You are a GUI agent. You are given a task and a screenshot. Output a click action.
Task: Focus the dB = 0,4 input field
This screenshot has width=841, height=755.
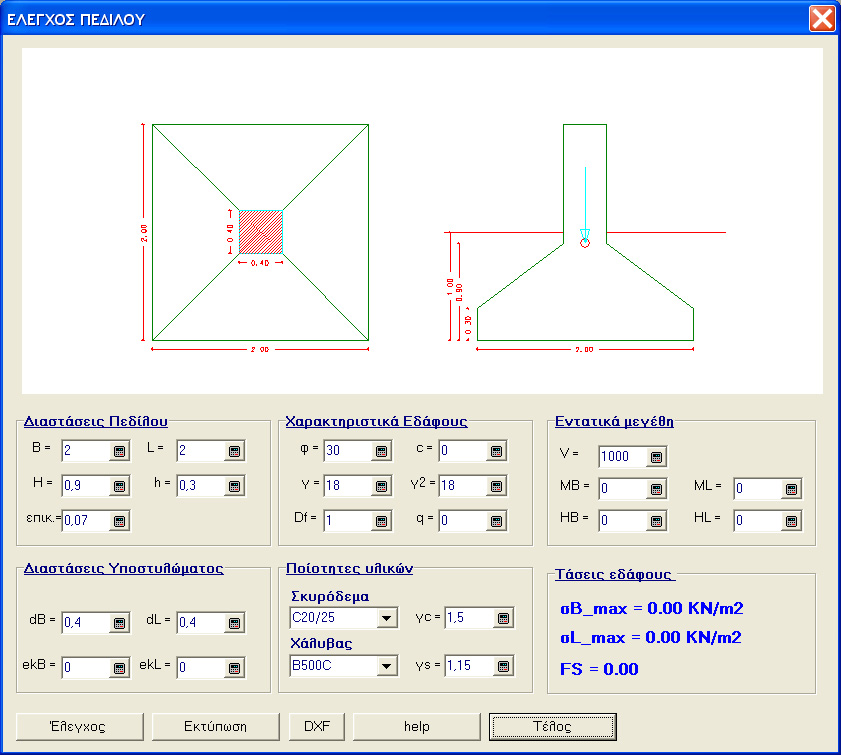tap(86, 623)
